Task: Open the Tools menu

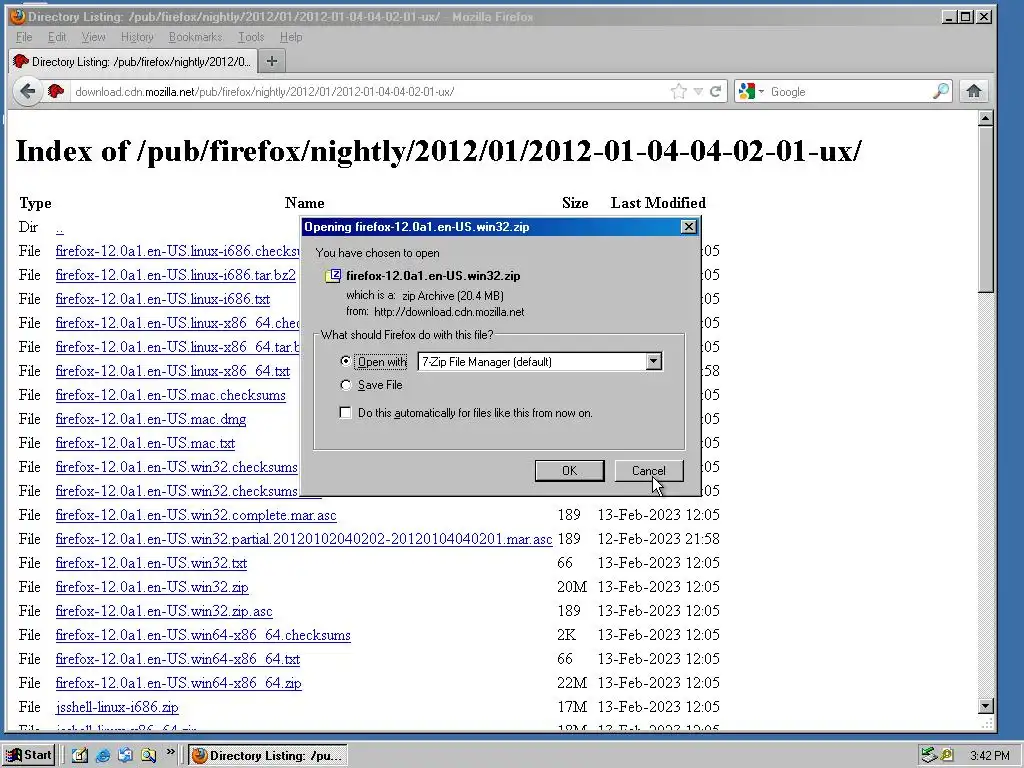Action: (x=251, y=37)
